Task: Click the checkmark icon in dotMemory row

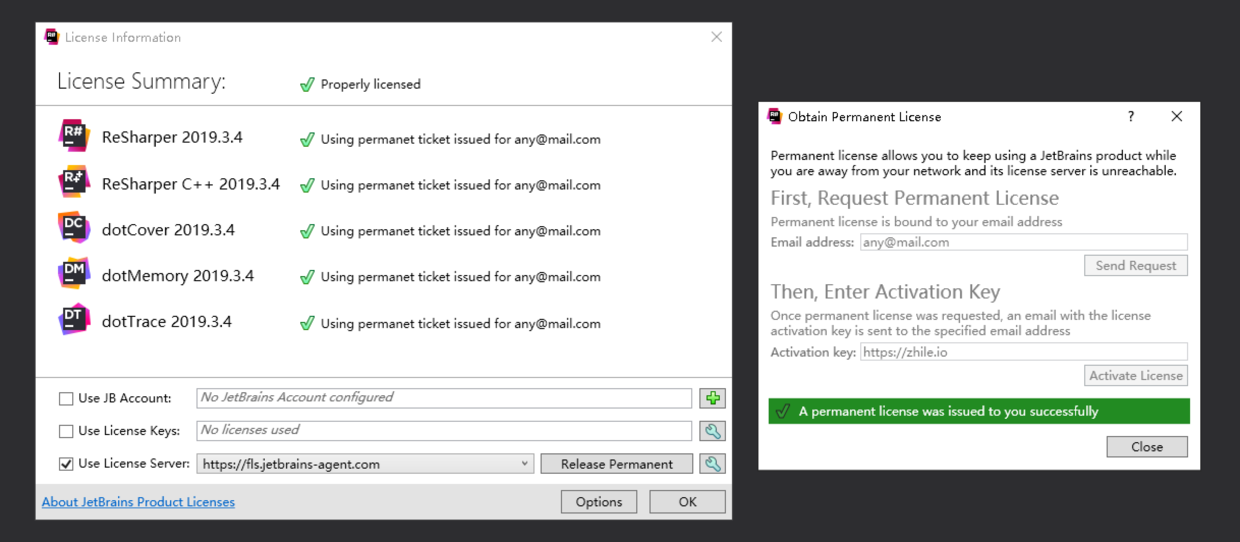Action: [307, 277]
